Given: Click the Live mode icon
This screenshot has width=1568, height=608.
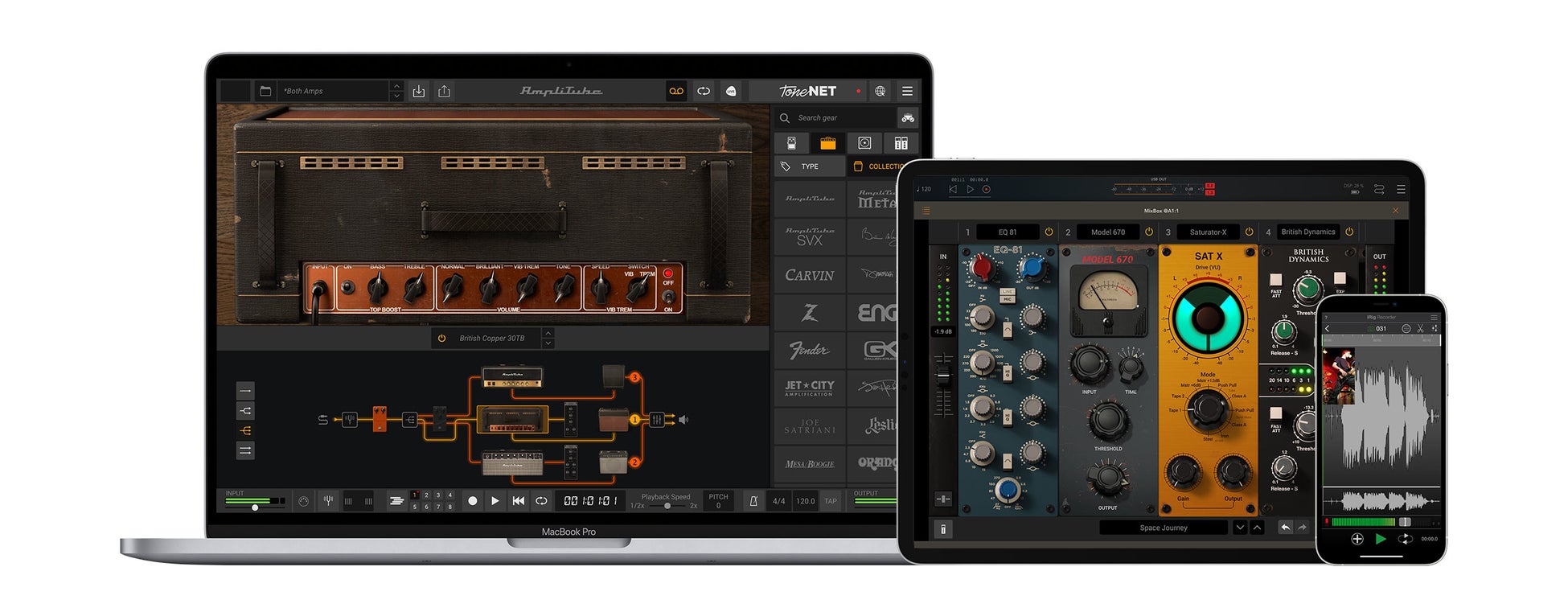Looking at the screenshot, I should 730,92.
